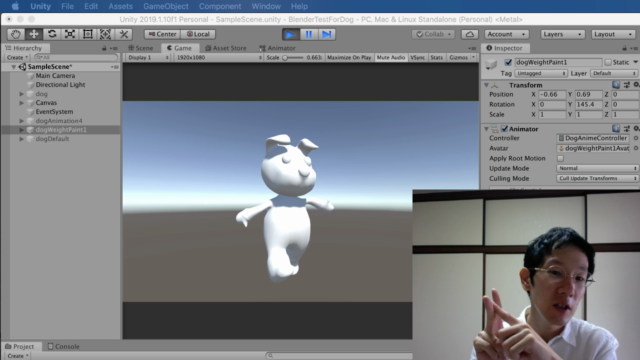Viewport: 640px width, 360px height.
Task: Open the Cloud services icon
Action: click(x=469, y=34)
